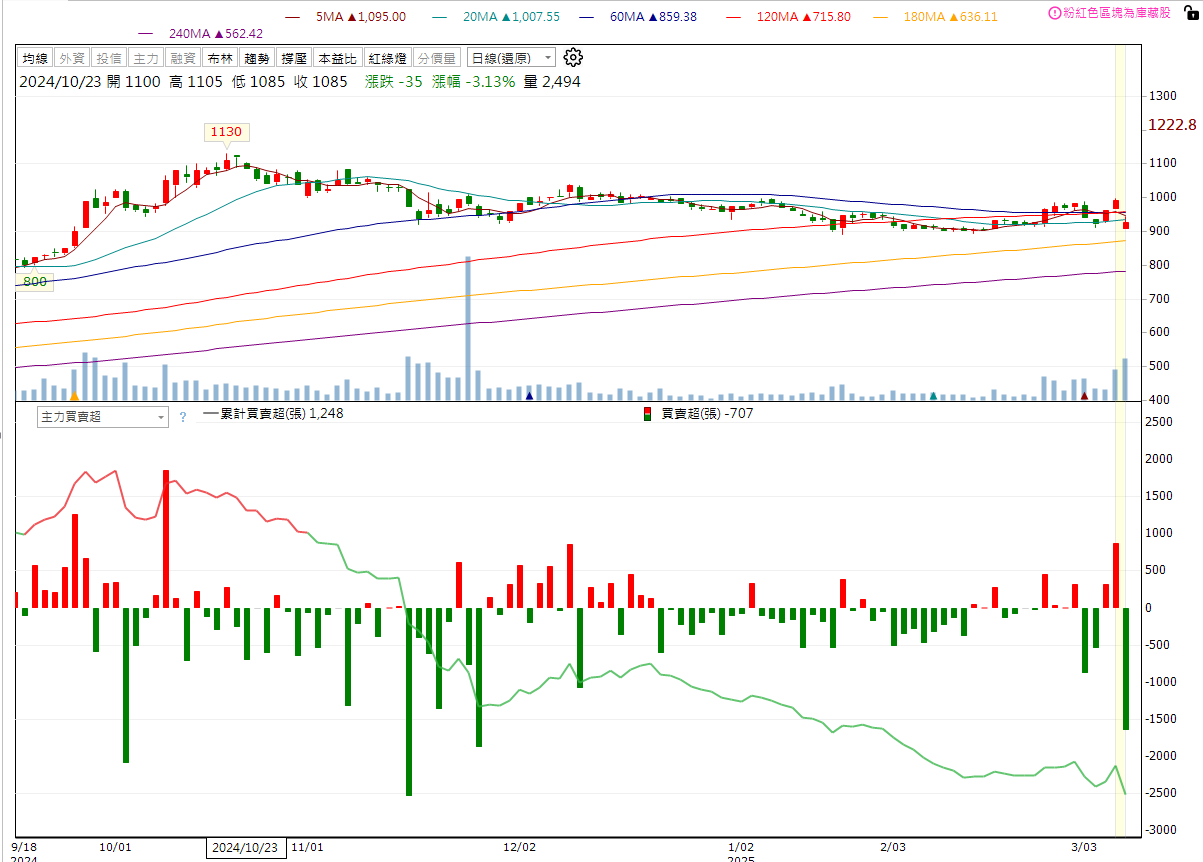
Task: Click the 漲跌 -35 value
Action: (x=394, y=82)
